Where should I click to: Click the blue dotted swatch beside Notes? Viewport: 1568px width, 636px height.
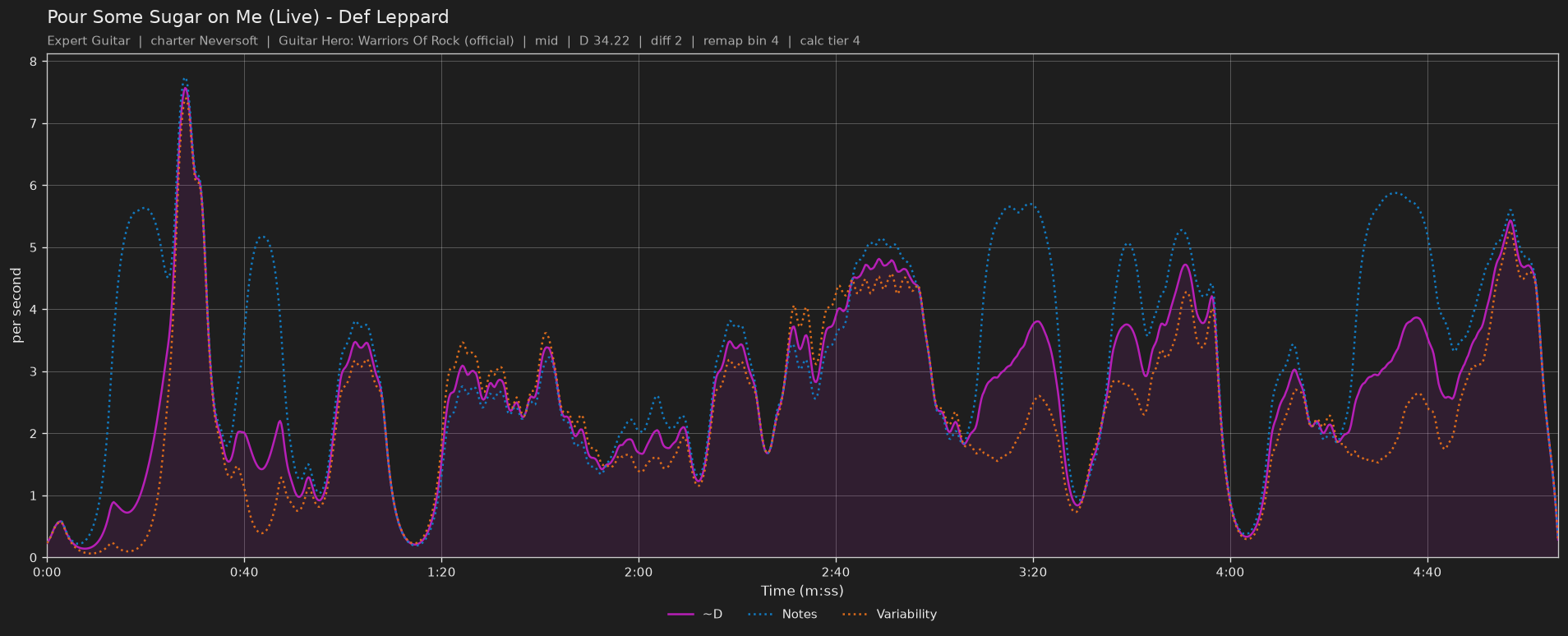pyautogui.click(x=762, y=614)
